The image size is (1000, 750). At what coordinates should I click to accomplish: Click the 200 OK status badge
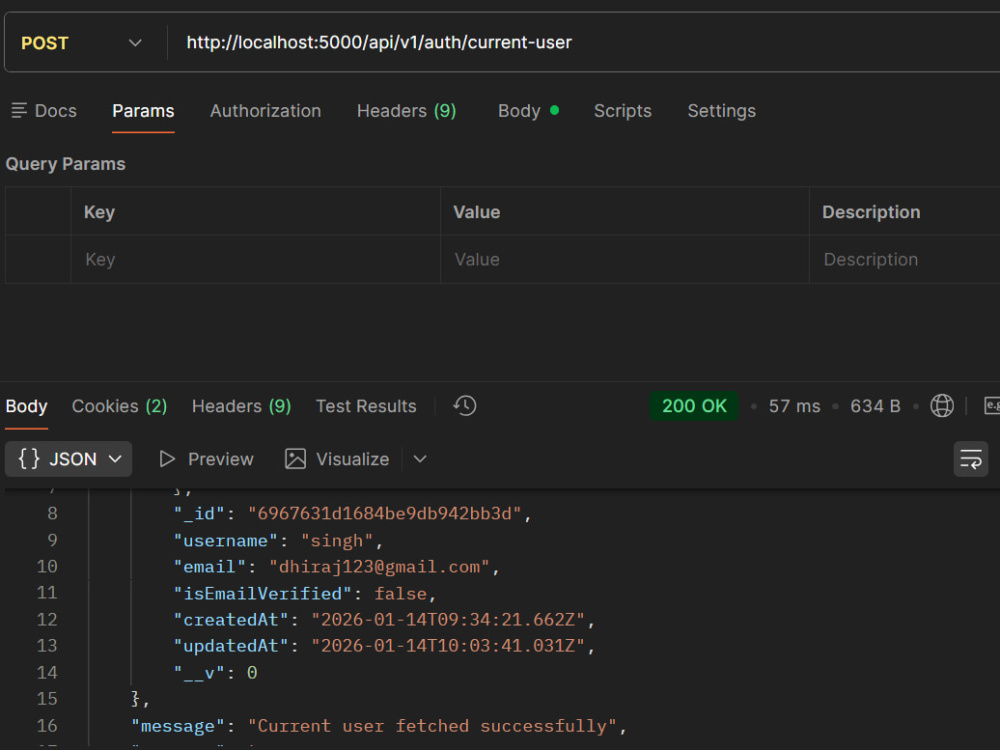[694, 406]
